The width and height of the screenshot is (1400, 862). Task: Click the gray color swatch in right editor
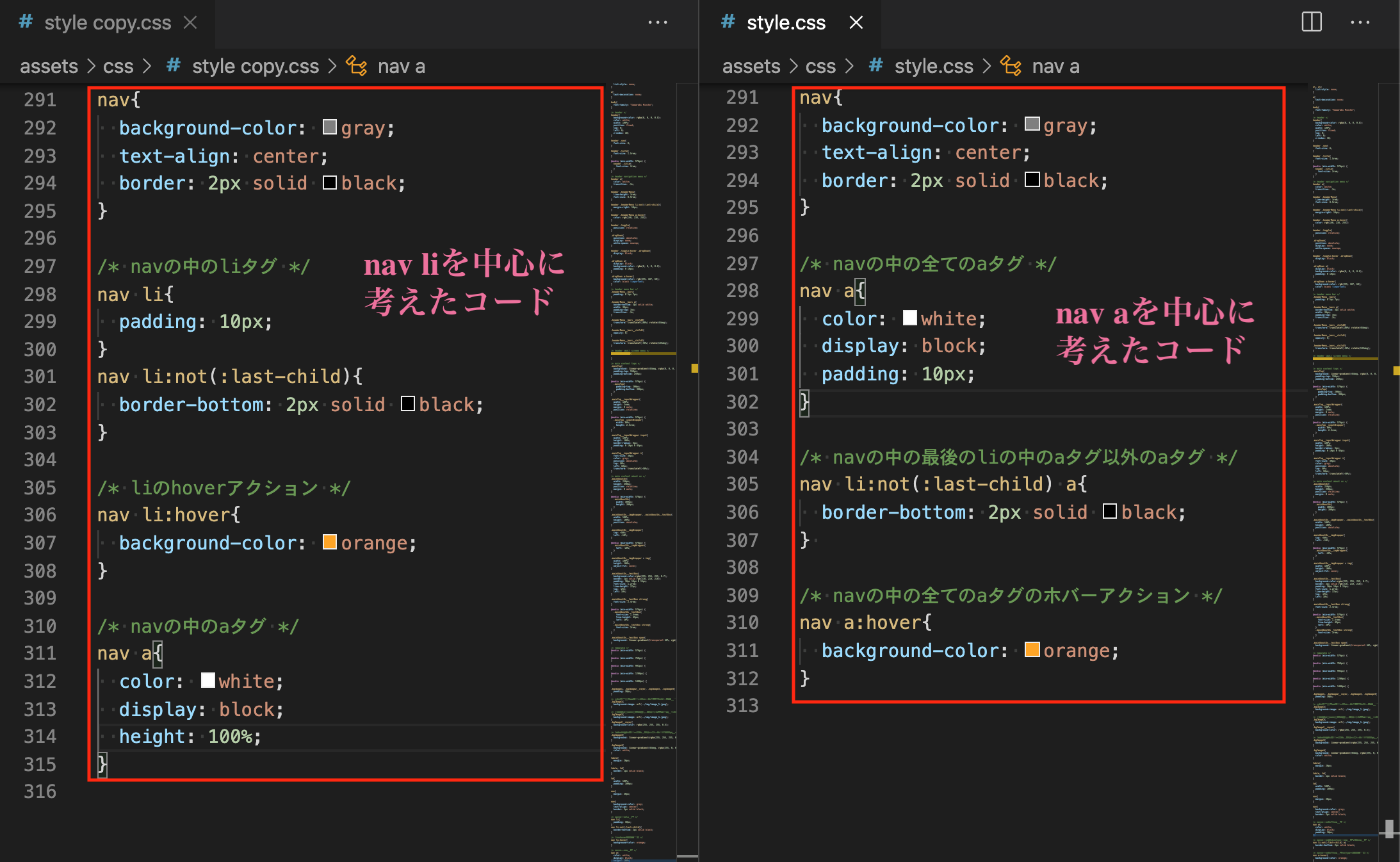[1032, 124]
